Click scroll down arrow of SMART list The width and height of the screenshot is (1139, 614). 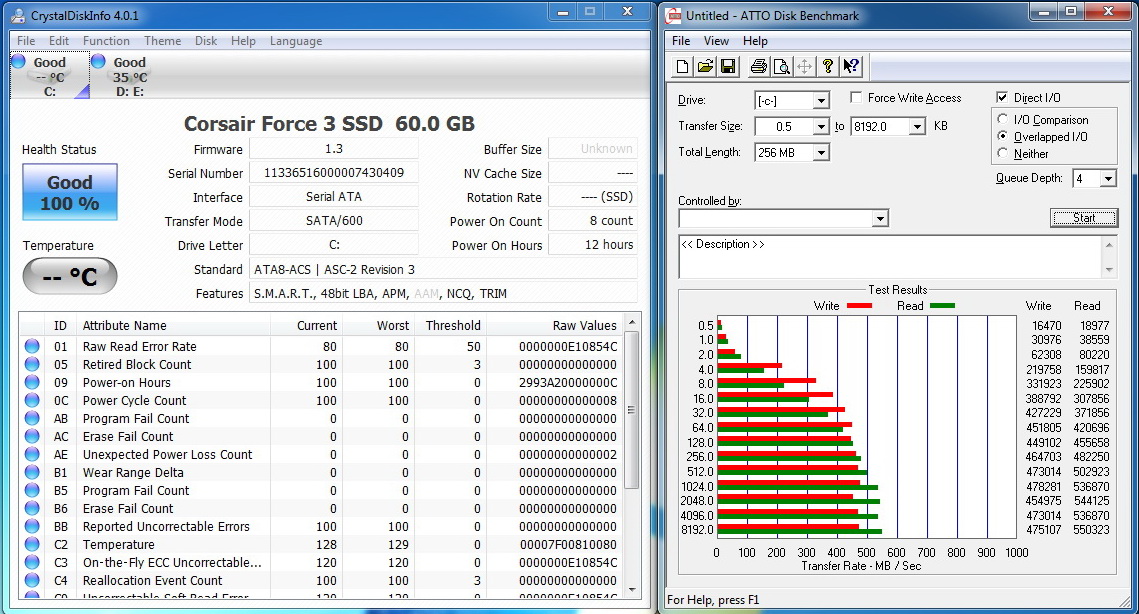click(x=631, y=589)
